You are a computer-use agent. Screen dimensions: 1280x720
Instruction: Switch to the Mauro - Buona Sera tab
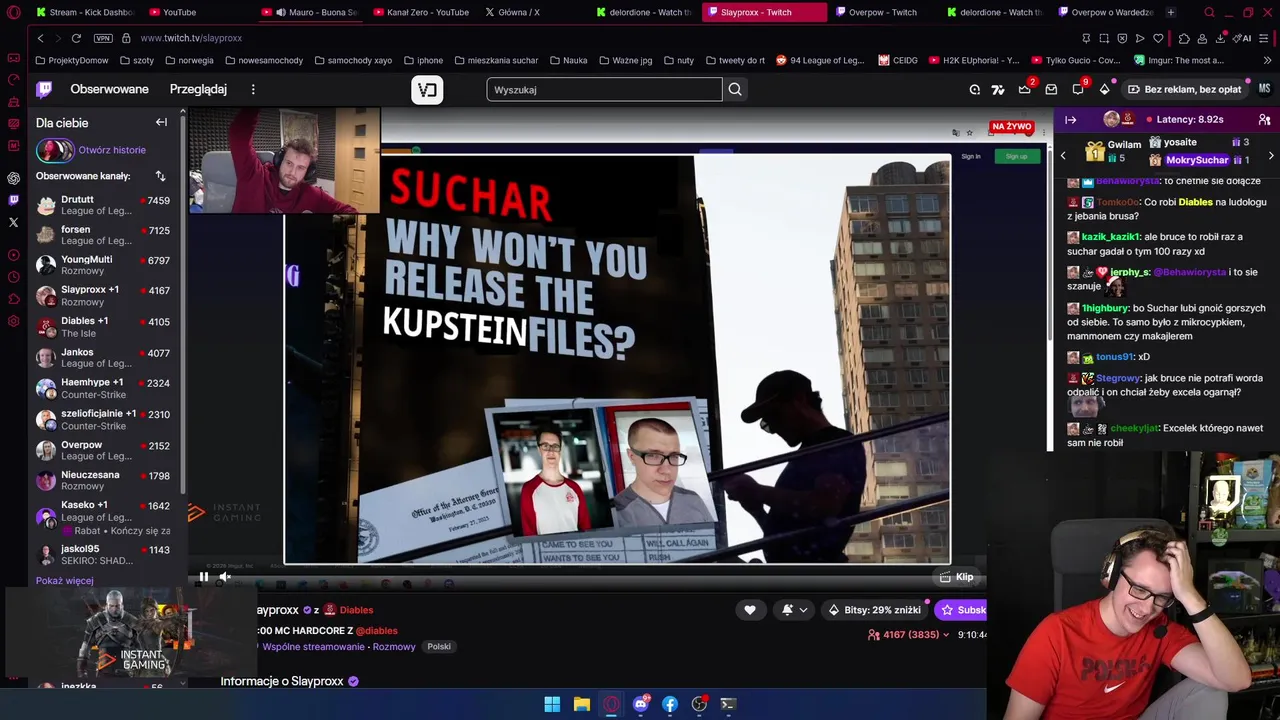(310, 12)
